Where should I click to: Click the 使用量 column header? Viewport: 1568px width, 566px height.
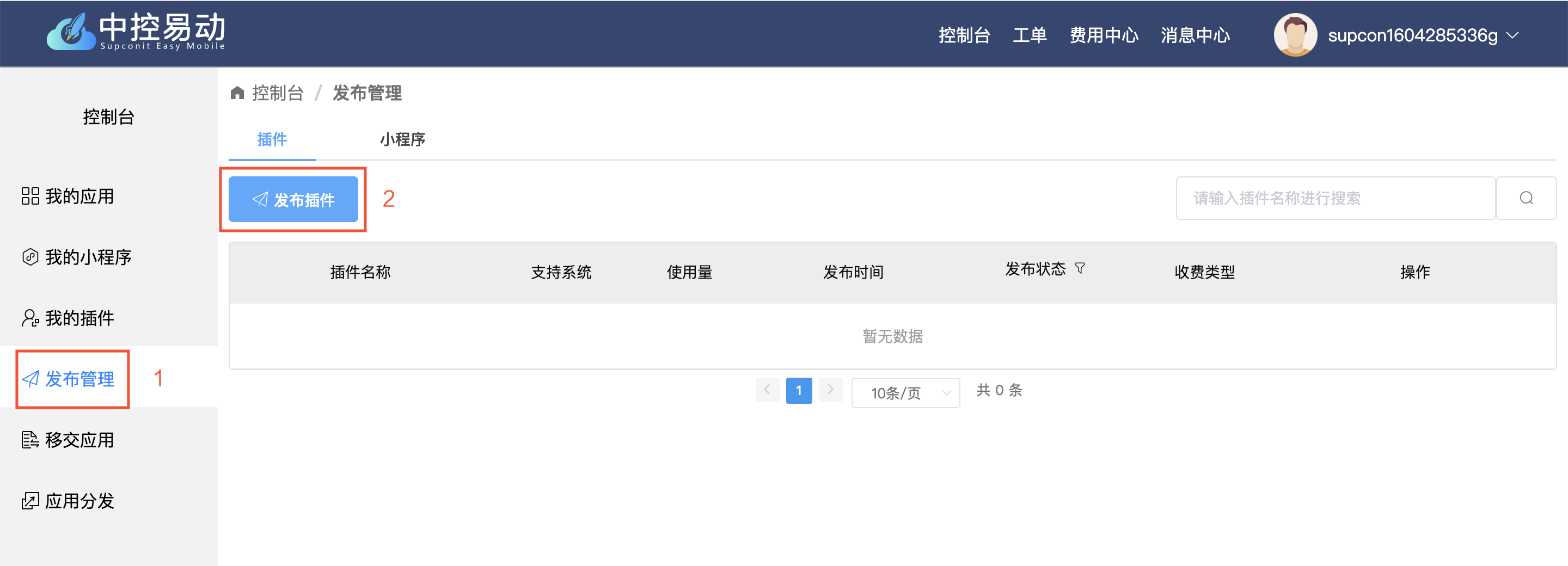point(689,272)
